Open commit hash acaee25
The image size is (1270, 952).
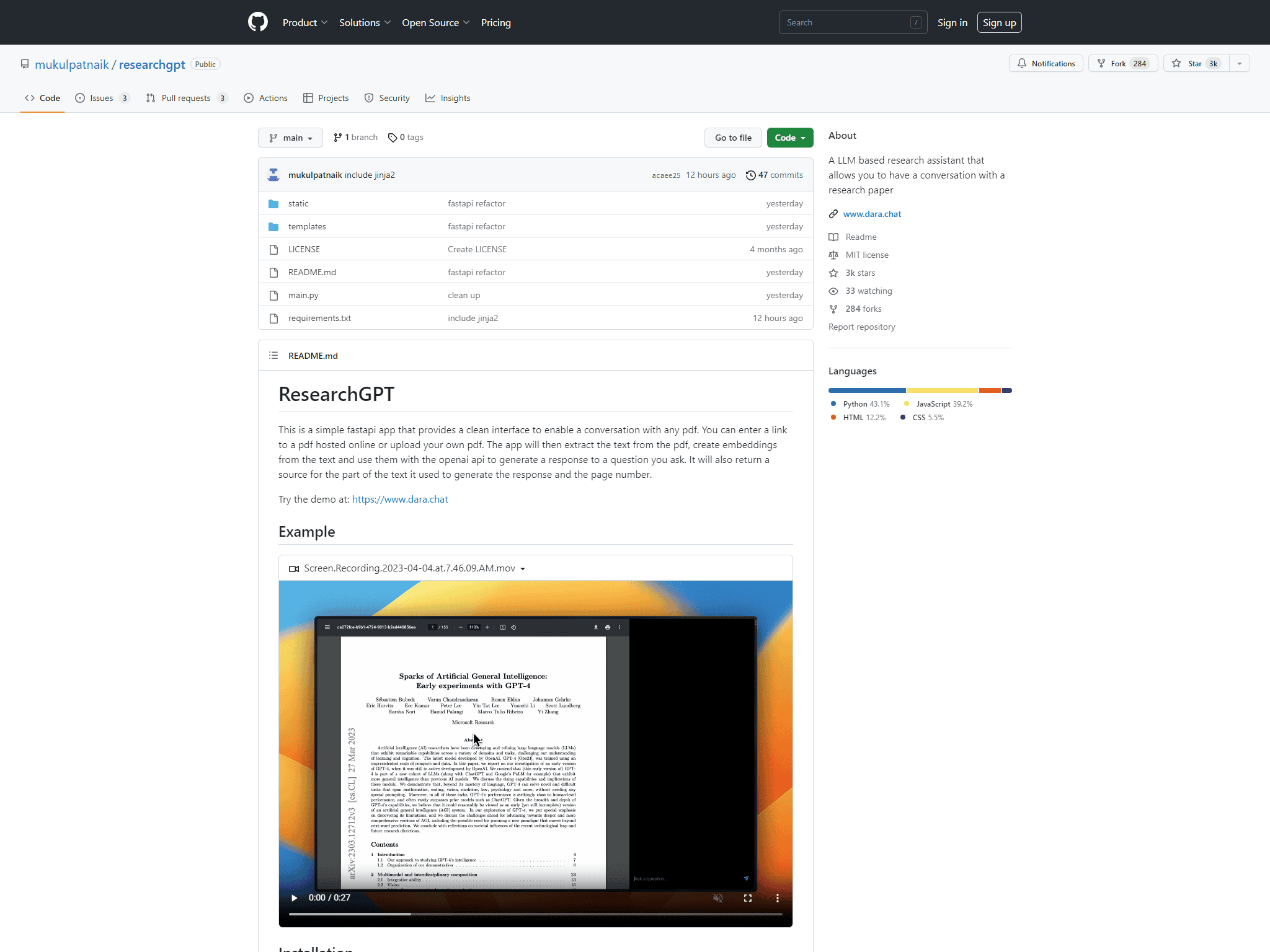tap(666, 175)
